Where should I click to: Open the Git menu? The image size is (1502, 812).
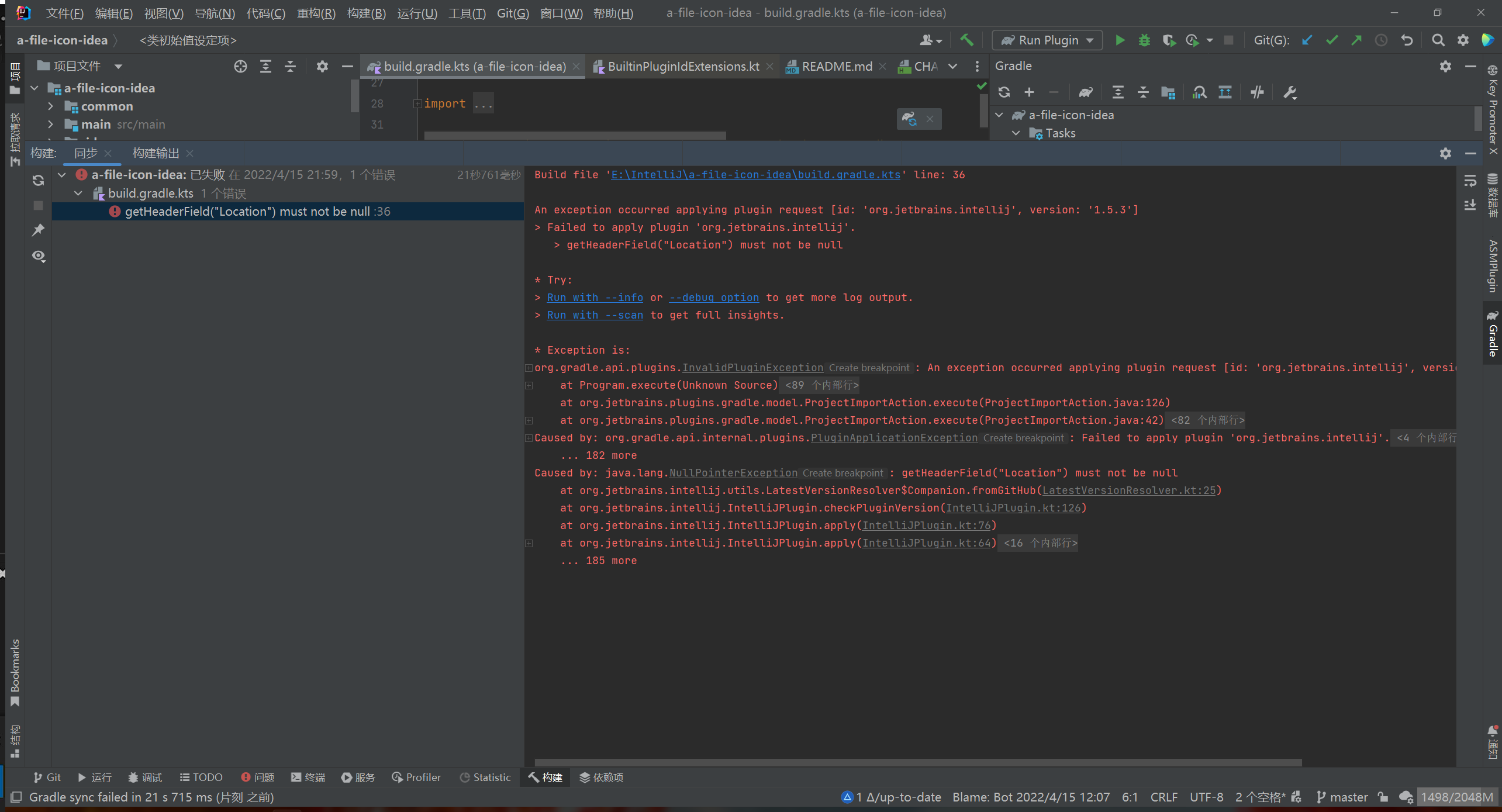pyautogui.click(x=513, y=13)
